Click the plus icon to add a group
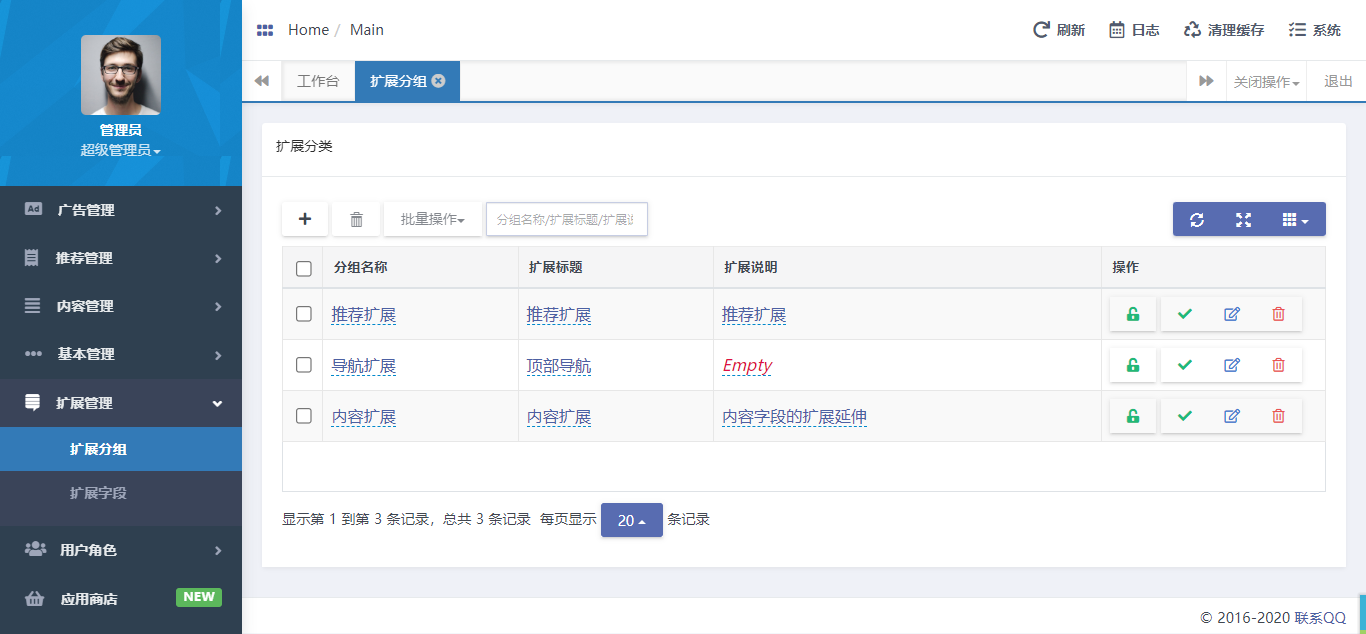 click(x=305, y=219)
